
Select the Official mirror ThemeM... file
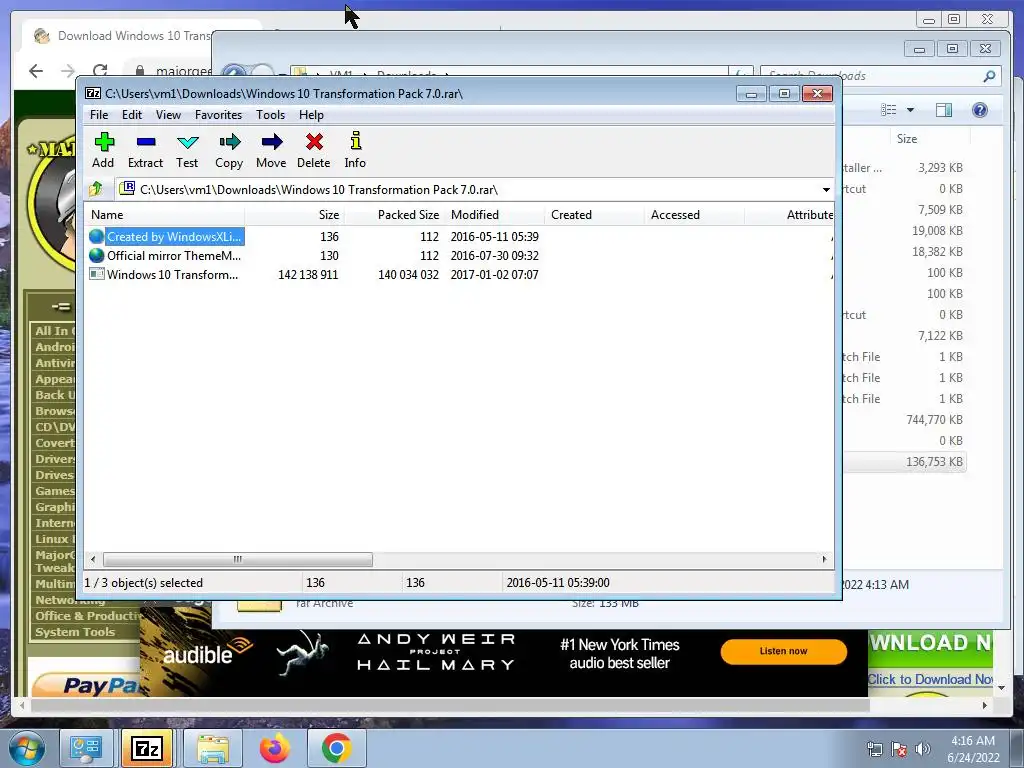pos(174,255)
